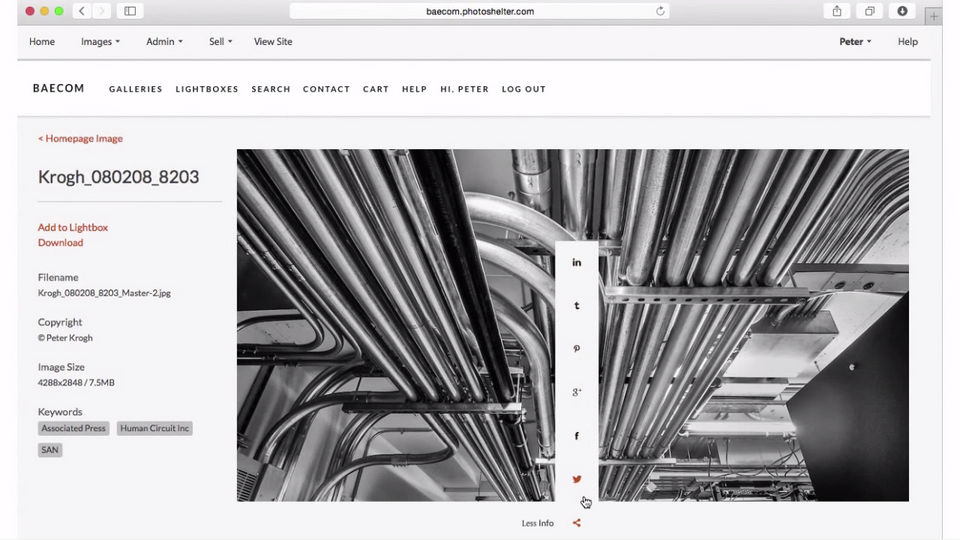Screen dimensions: 960x540
Task: Go to Home in admin bar
Action: click(x=42, y=42)
